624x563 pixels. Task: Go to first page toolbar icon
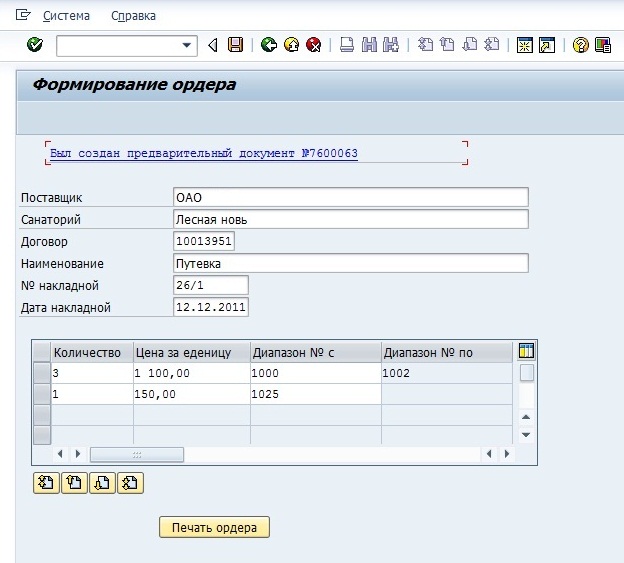(425, 44)
